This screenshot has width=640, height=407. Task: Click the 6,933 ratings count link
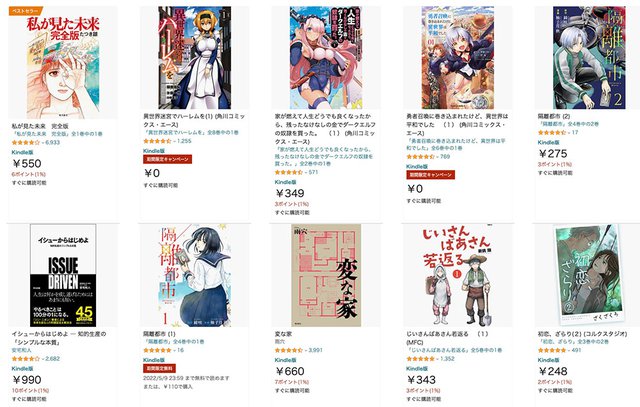pos(53,142)
